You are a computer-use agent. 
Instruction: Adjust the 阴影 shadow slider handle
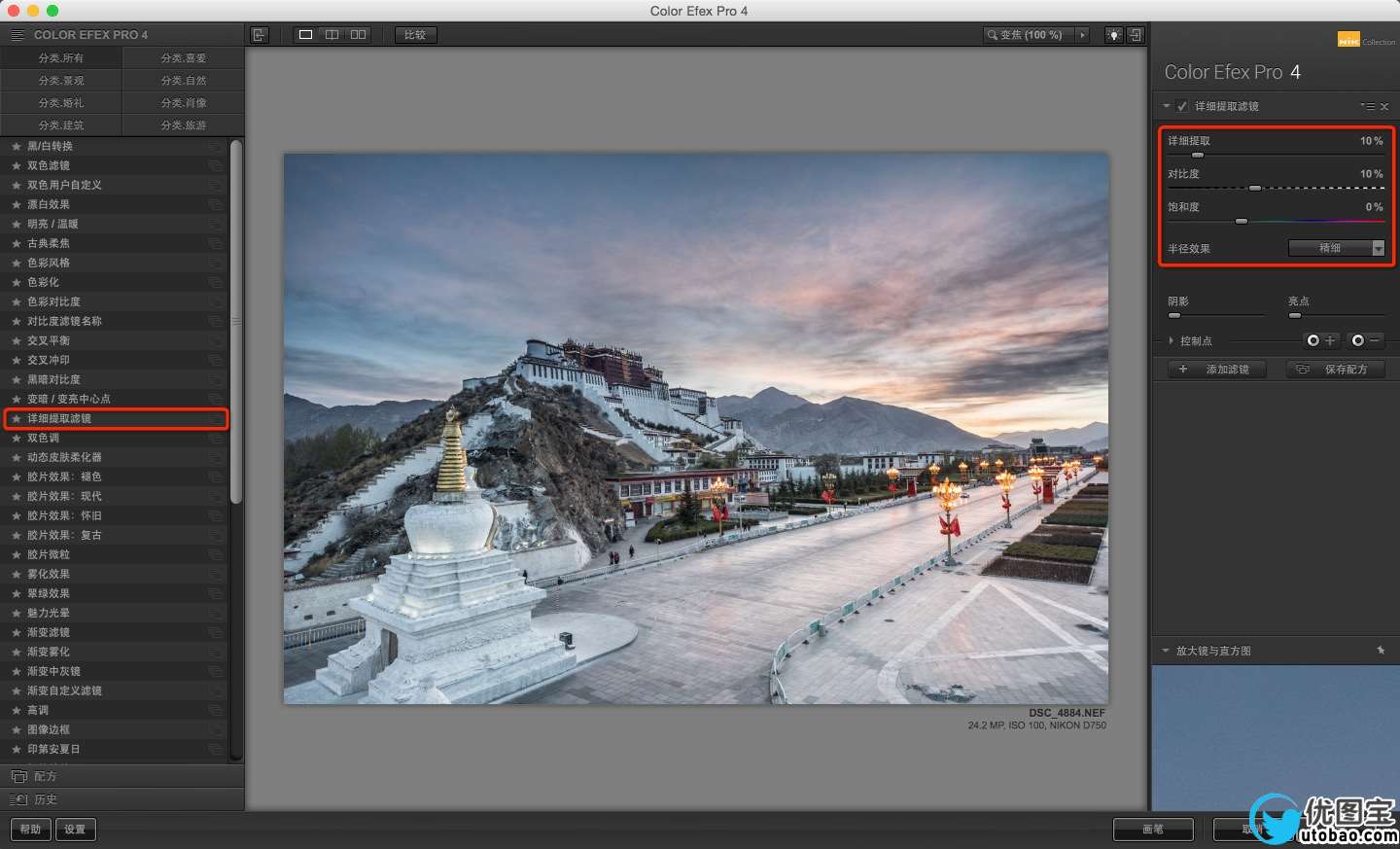tap(1174, 316)
